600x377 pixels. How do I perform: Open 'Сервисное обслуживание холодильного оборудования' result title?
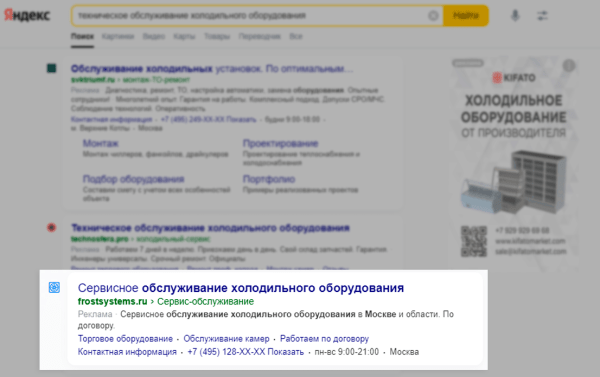coord(241,288)
